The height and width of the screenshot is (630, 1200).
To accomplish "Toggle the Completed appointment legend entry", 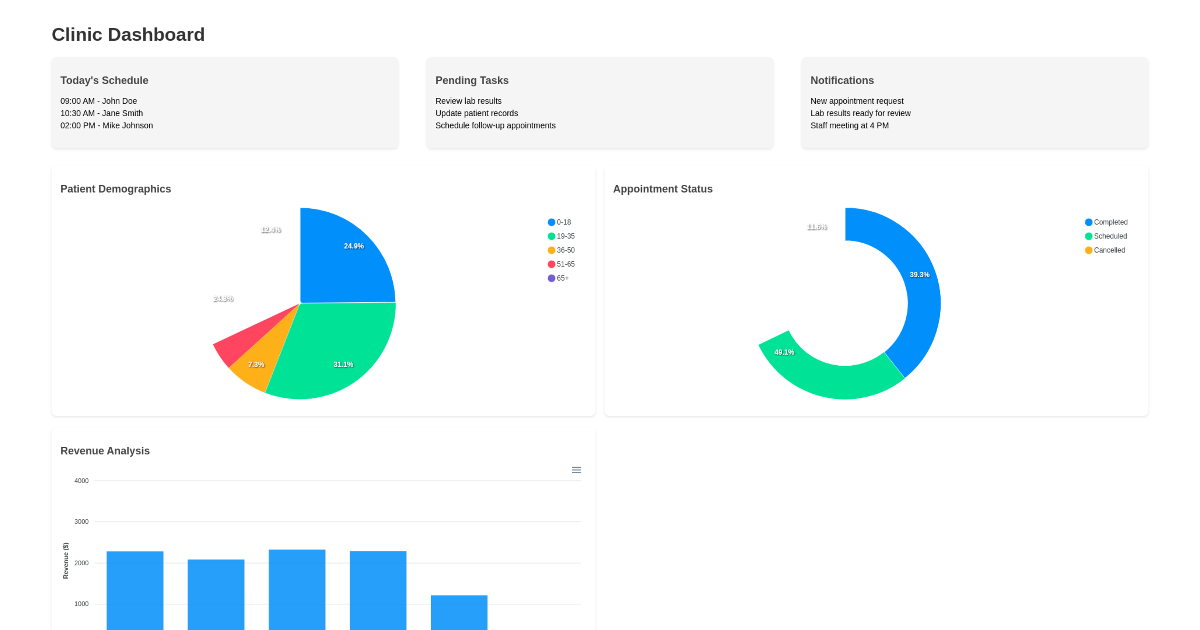I will (1105, 222).
